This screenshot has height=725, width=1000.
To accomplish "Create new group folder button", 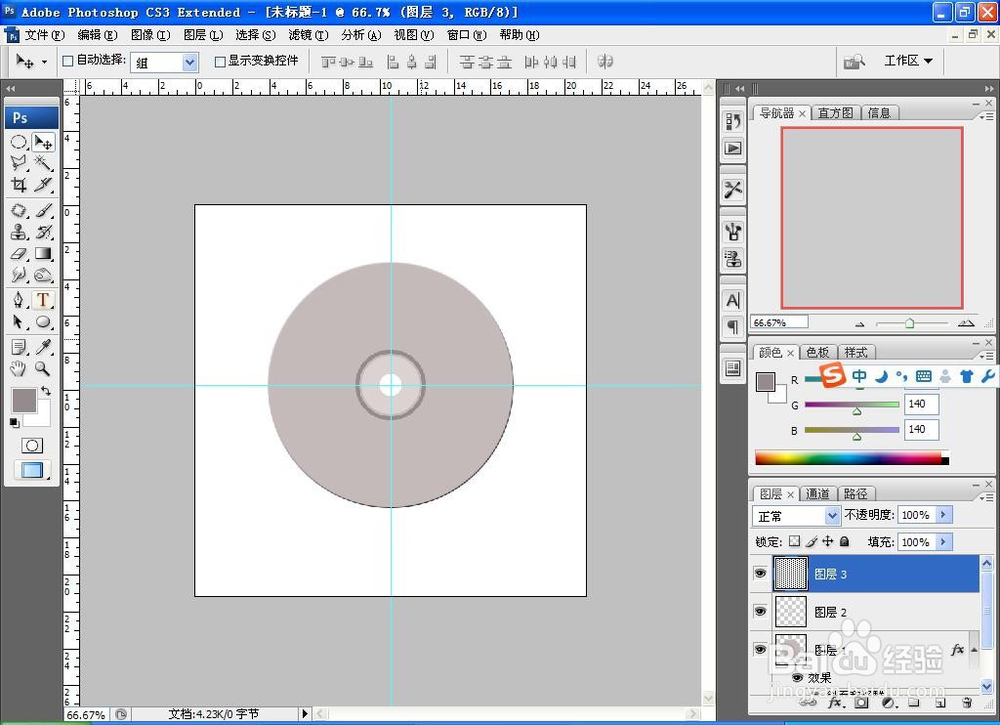I will (914, 703).
